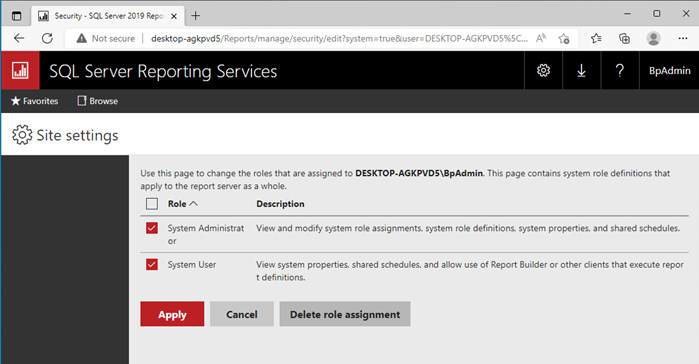The image size is (699, 364).
Task: Open the Download menu arrow icon
Action: 581,70
